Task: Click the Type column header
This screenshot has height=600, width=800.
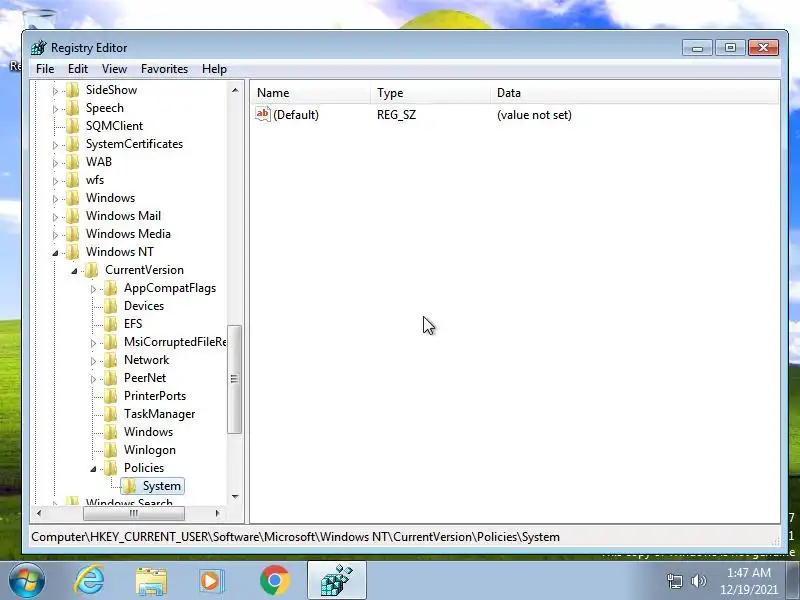Action: [431, 93]
